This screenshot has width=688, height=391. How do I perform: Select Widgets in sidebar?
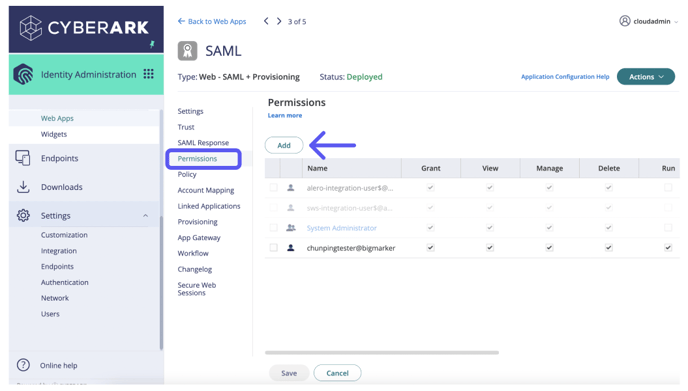click(x=54, y=134)
